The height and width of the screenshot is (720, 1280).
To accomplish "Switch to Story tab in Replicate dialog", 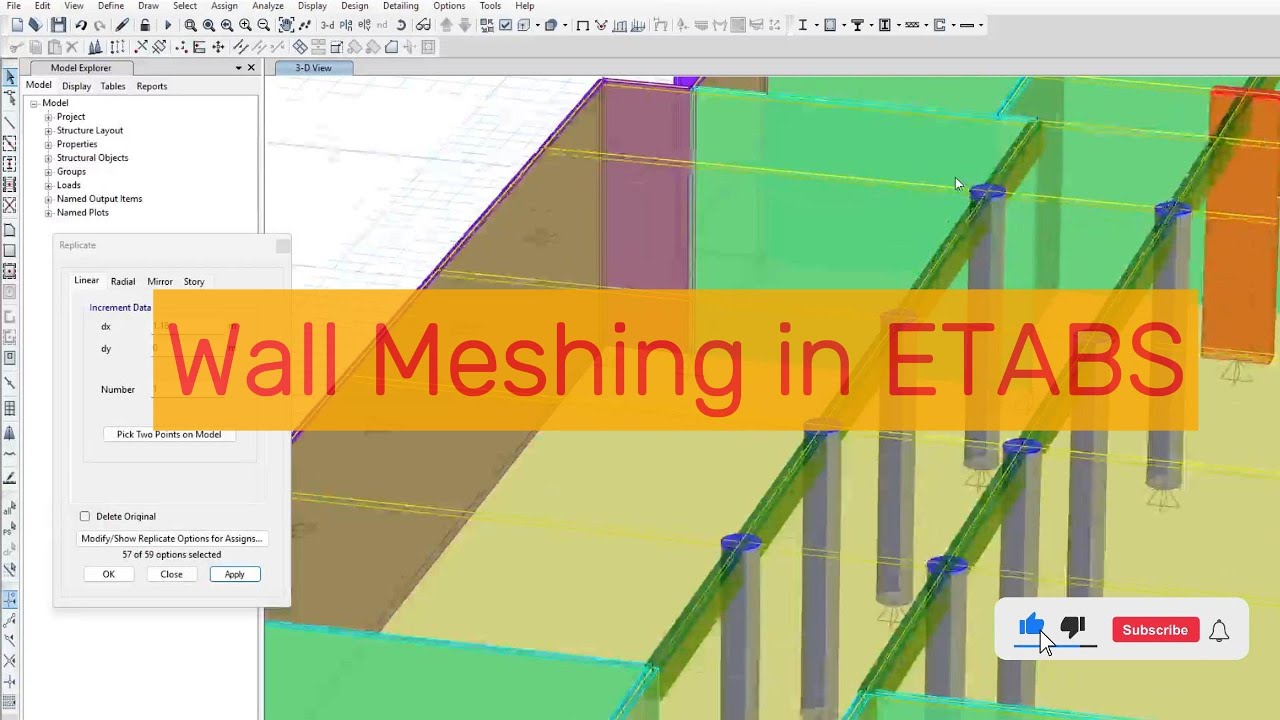I will coord(194,282).
